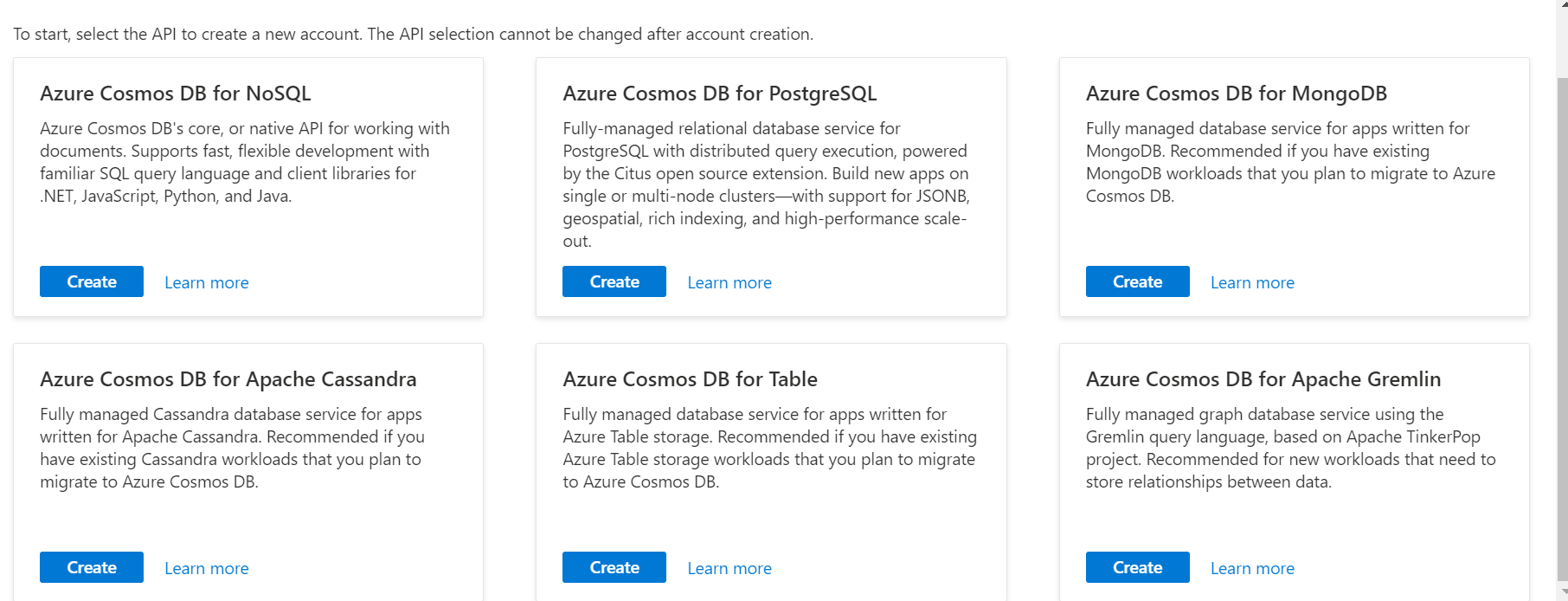1568x601 pixels.
Task: Click the NoSQL description mentioning familiar SQL query language
Action: [x=245, y=162]
